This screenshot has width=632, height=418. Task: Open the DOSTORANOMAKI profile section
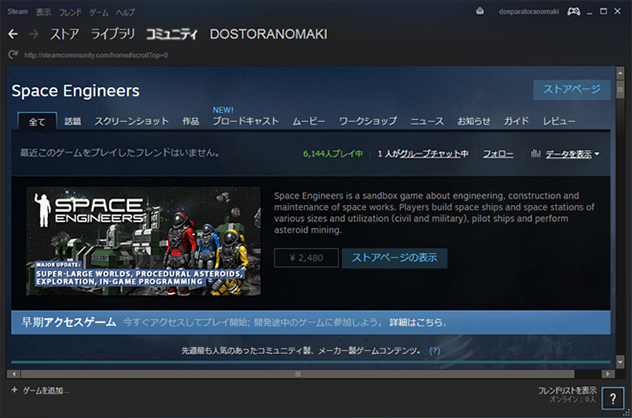pyautogui.click(x=268, y=34)
